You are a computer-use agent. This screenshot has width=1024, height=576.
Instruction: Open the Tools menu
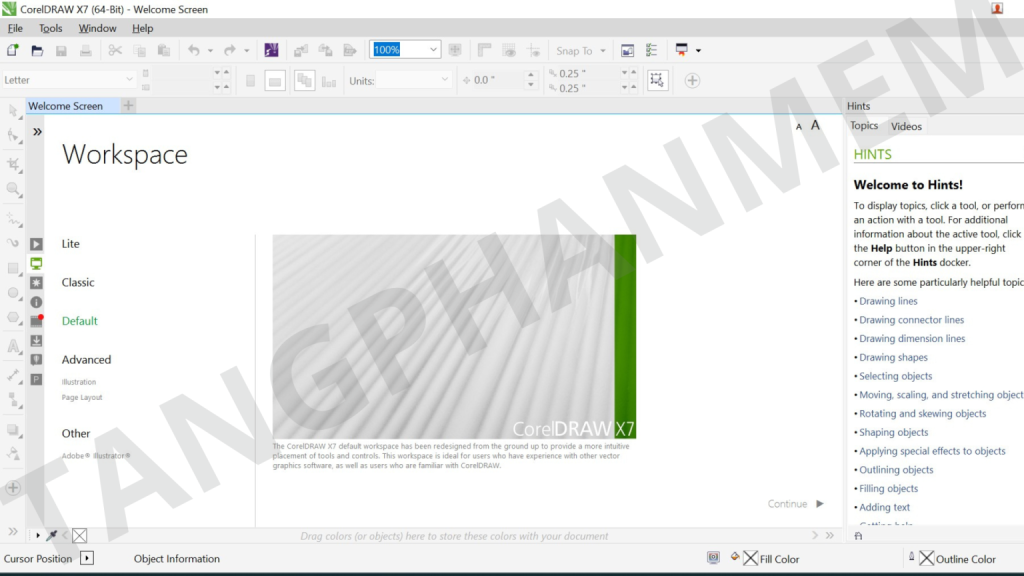(50, 28)
